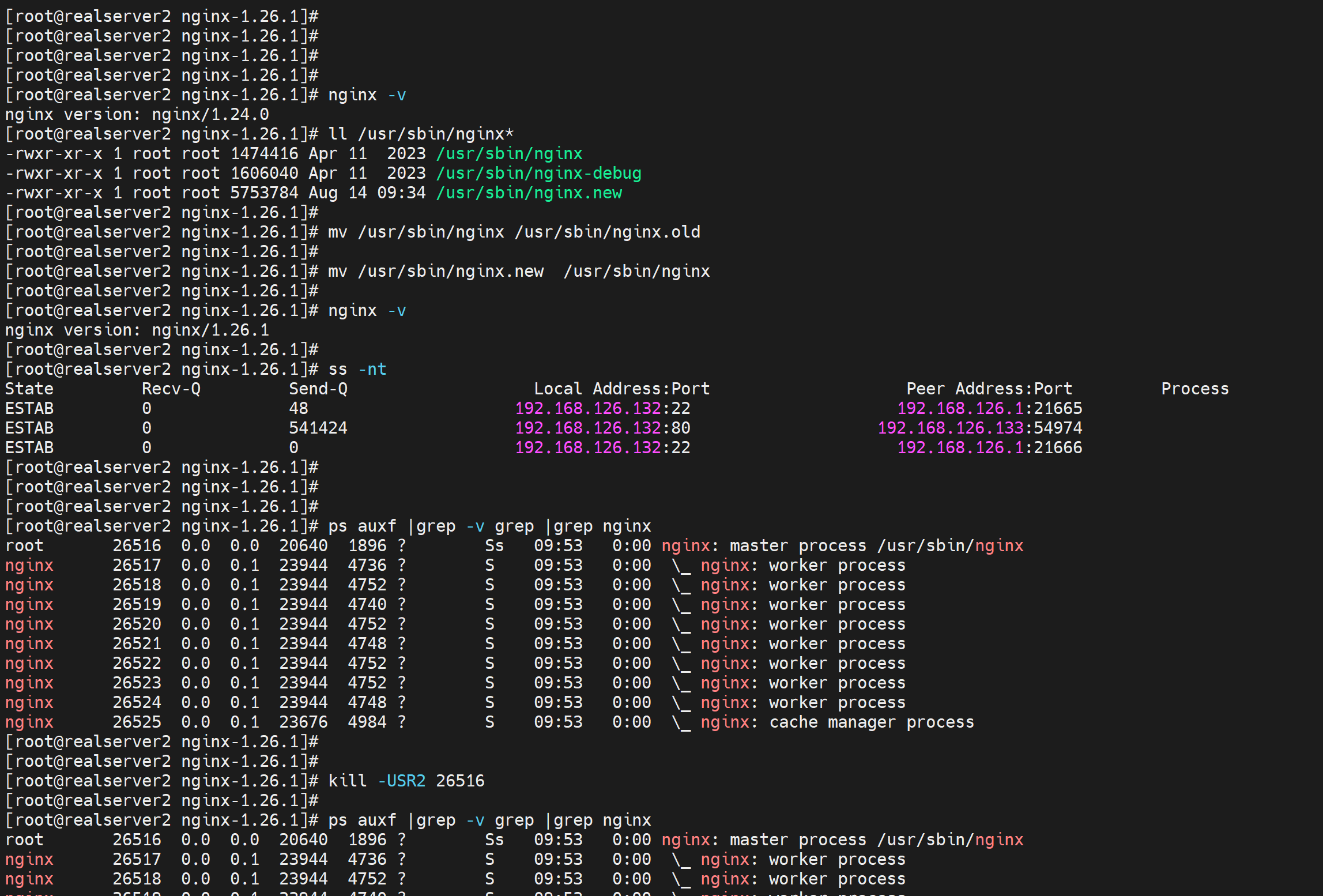Click the 'kill -USR2 26516' command
Screen dimensions: 1323x896
click(406, 781)
